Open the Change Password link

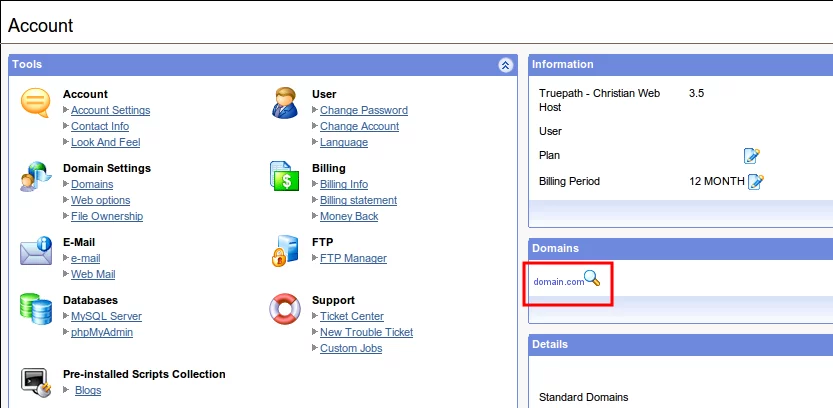[363, 111]
